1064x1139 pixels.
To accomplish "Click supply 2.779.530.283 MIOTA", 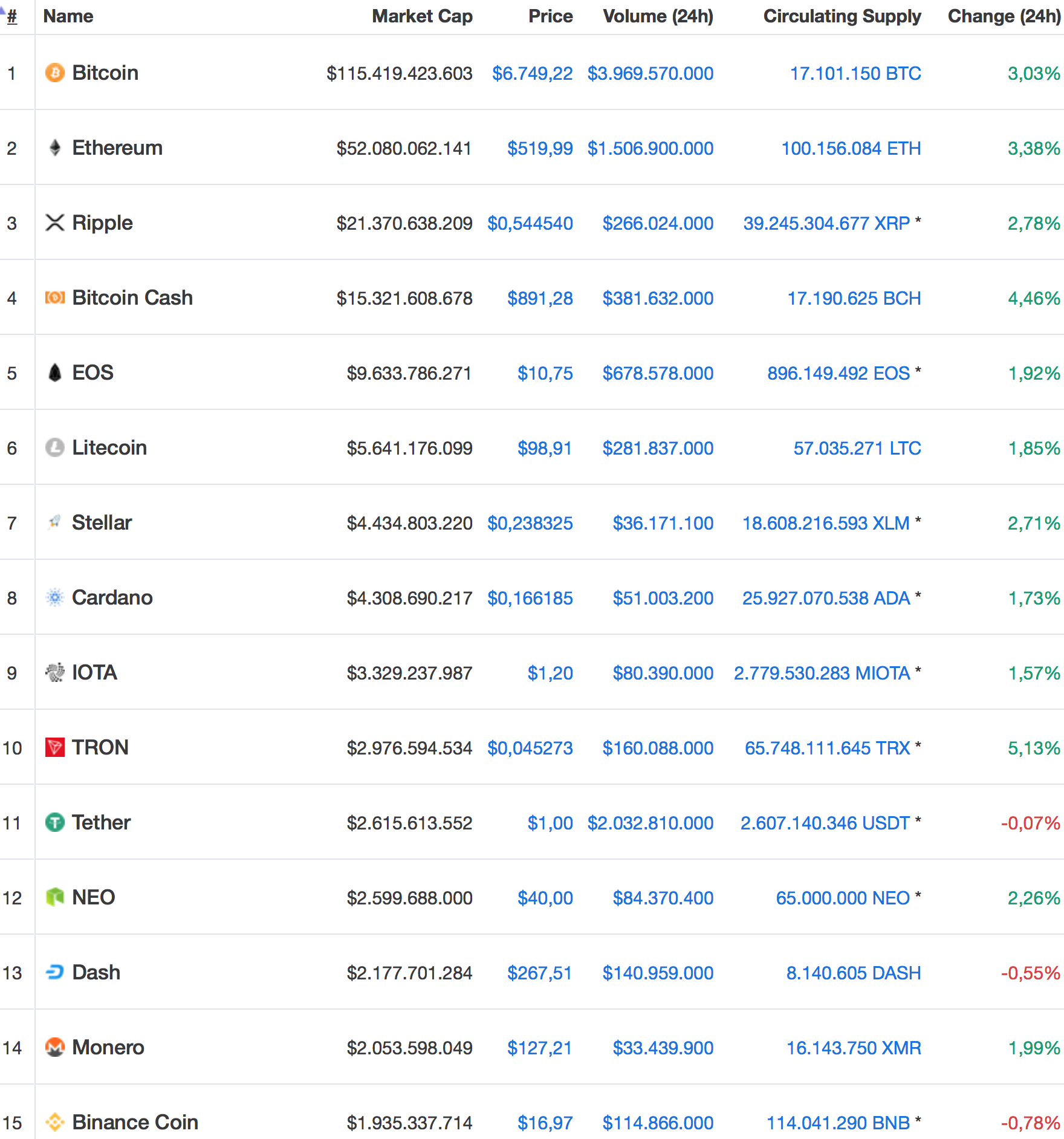I will pyautogui.click(x=822, y=673).
